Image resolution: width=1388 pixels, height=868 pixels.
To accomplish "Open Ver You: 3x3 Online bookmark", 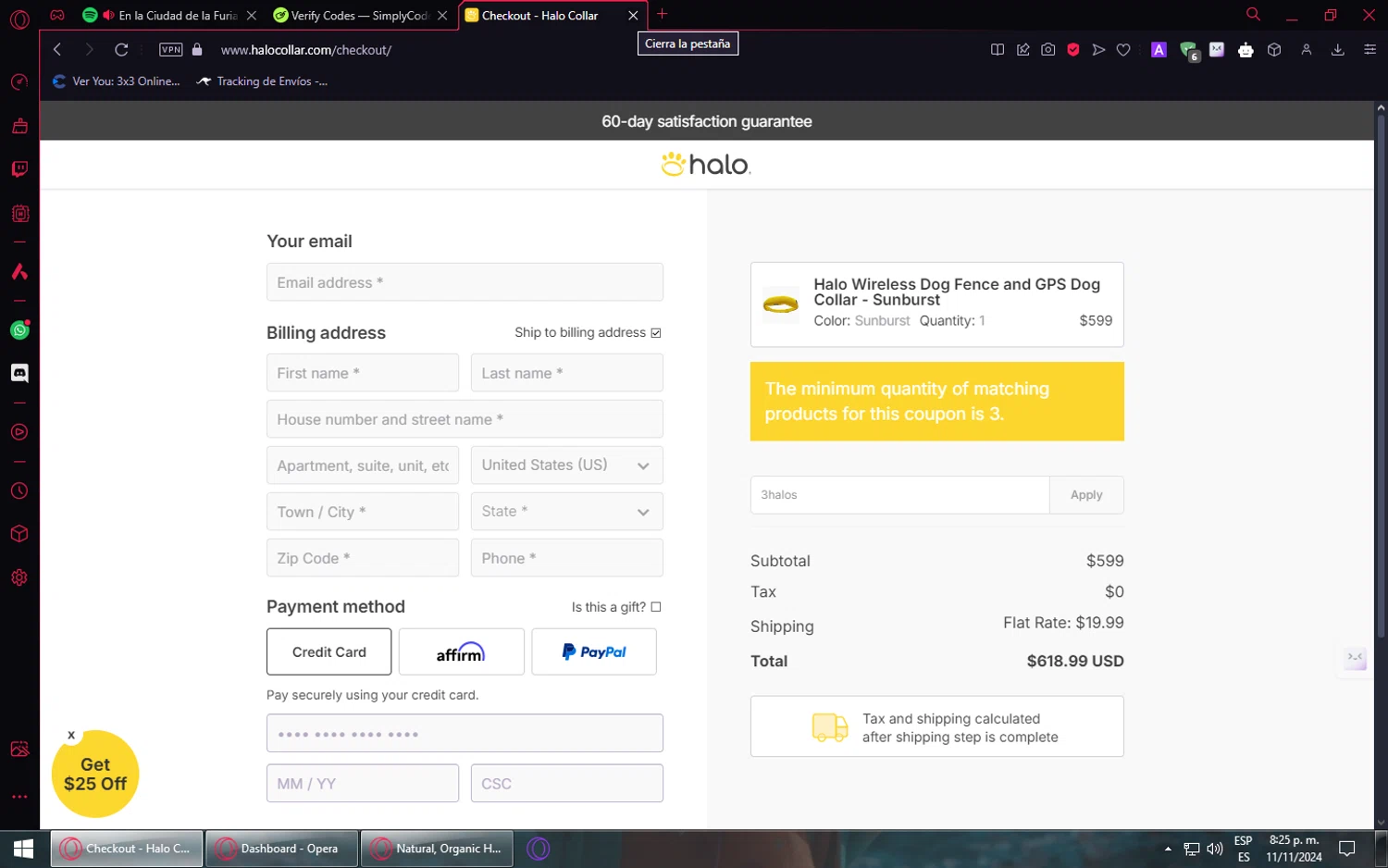I will pyautogui.click(x=117, y=81).
